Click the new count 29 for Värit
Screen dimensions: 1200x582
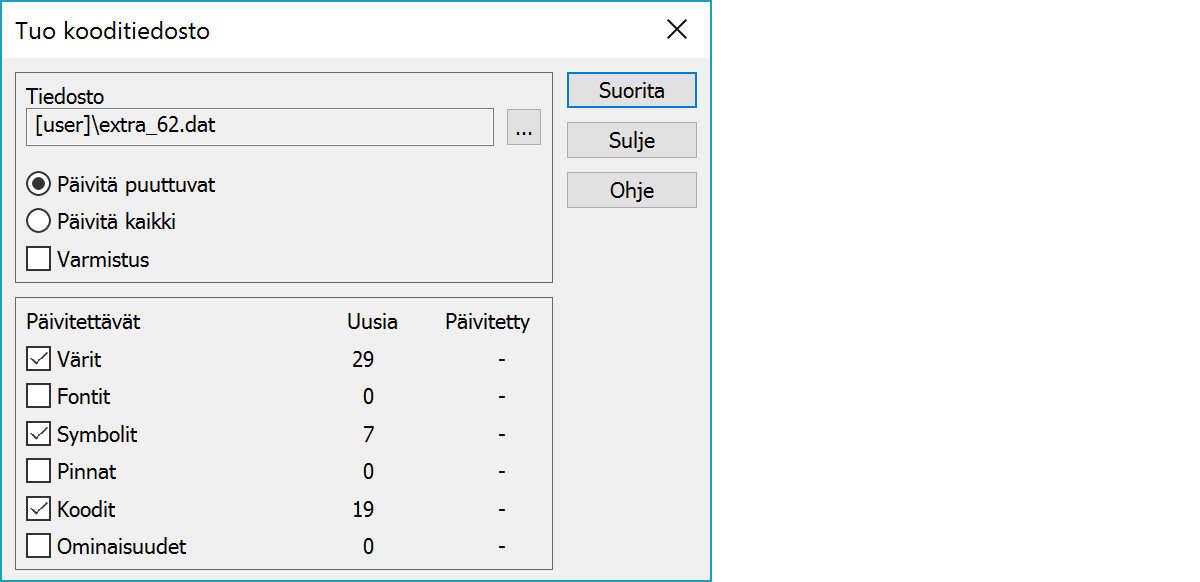[363, 359]
